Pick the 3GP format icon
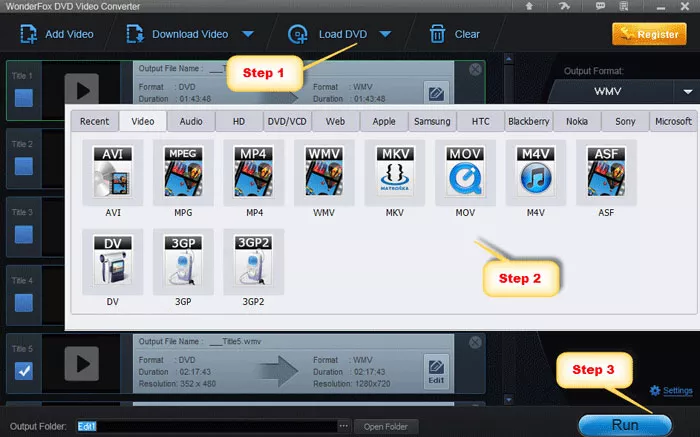 (x=183, y=261)
